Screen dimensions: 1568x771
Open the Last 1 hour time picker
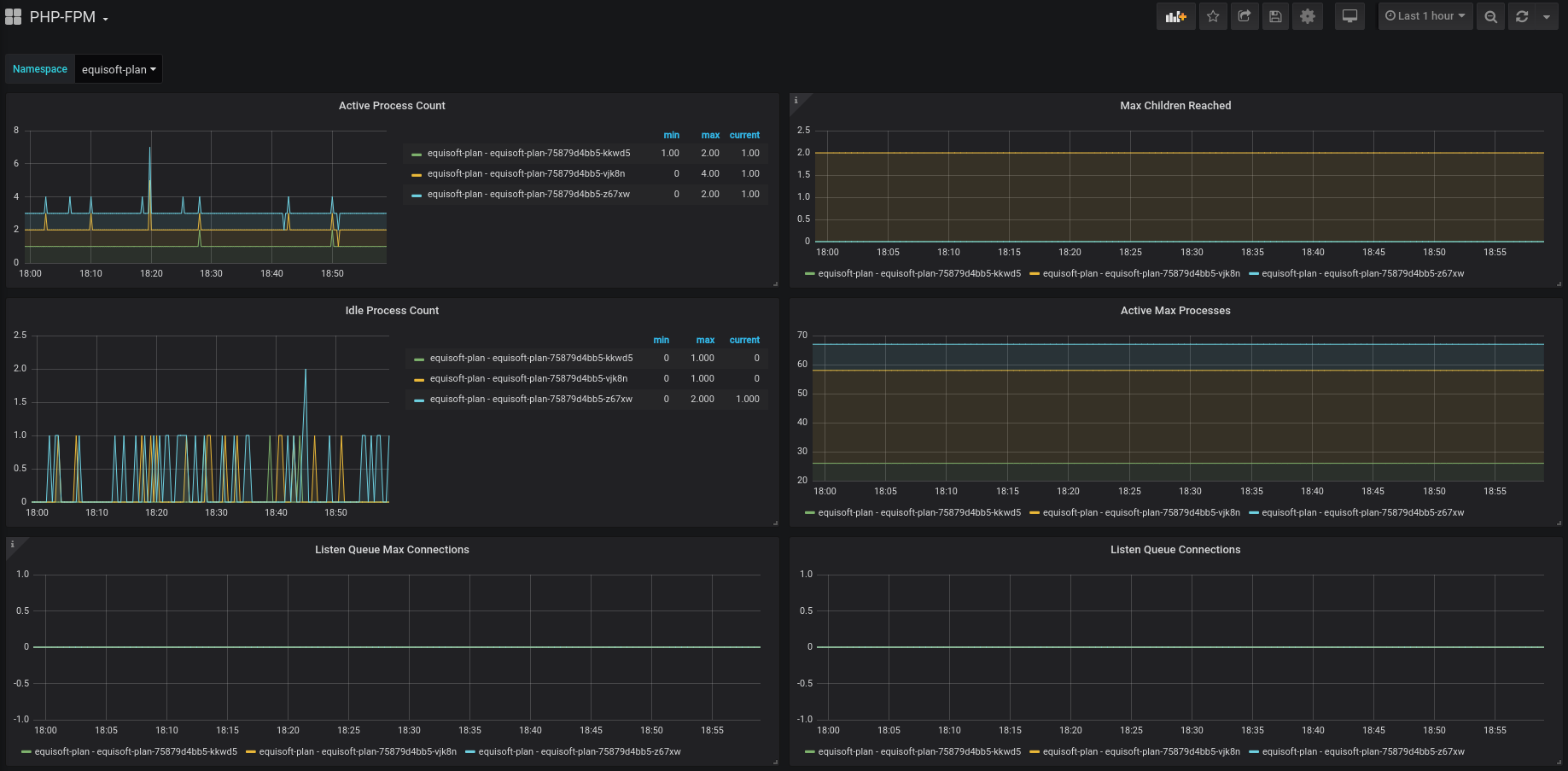[x=1425, y=16]
